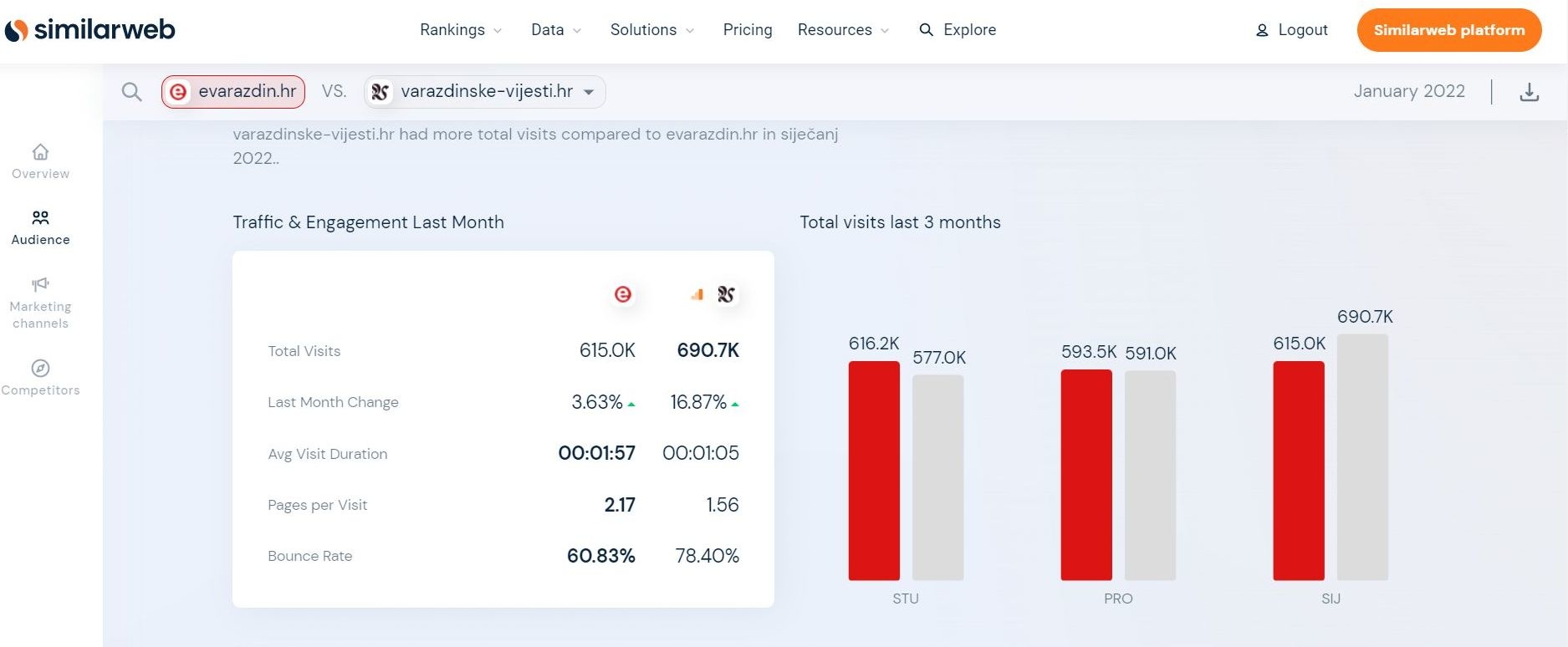This screenshot has width=1568, height=647.
Task: Click the varazdinske-vijesti icon in table header
Action: (x=727, y=294)
